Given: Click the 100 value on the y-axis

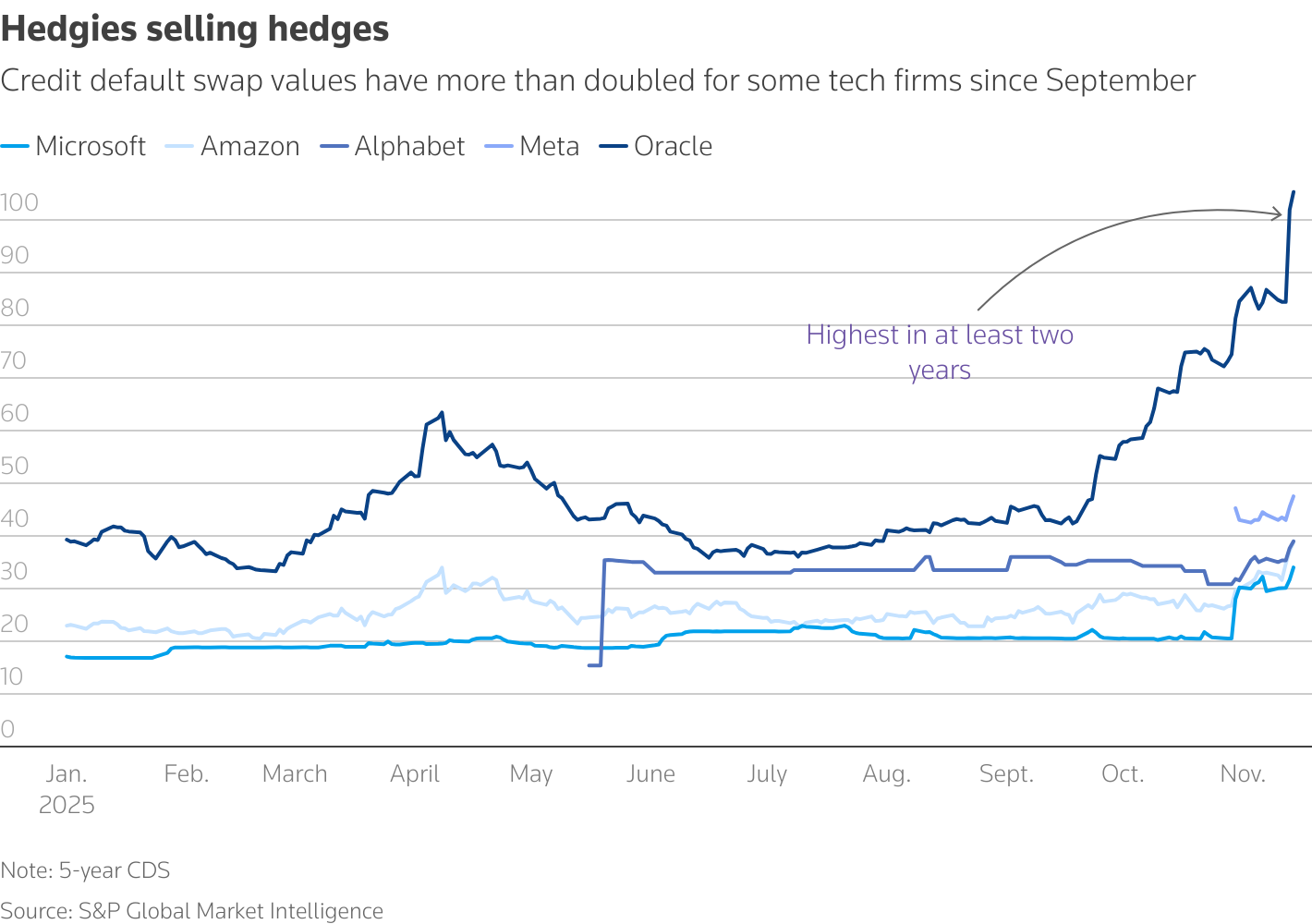Looking at the screenshot, I should pyautogui.click(x=19, y=202).
